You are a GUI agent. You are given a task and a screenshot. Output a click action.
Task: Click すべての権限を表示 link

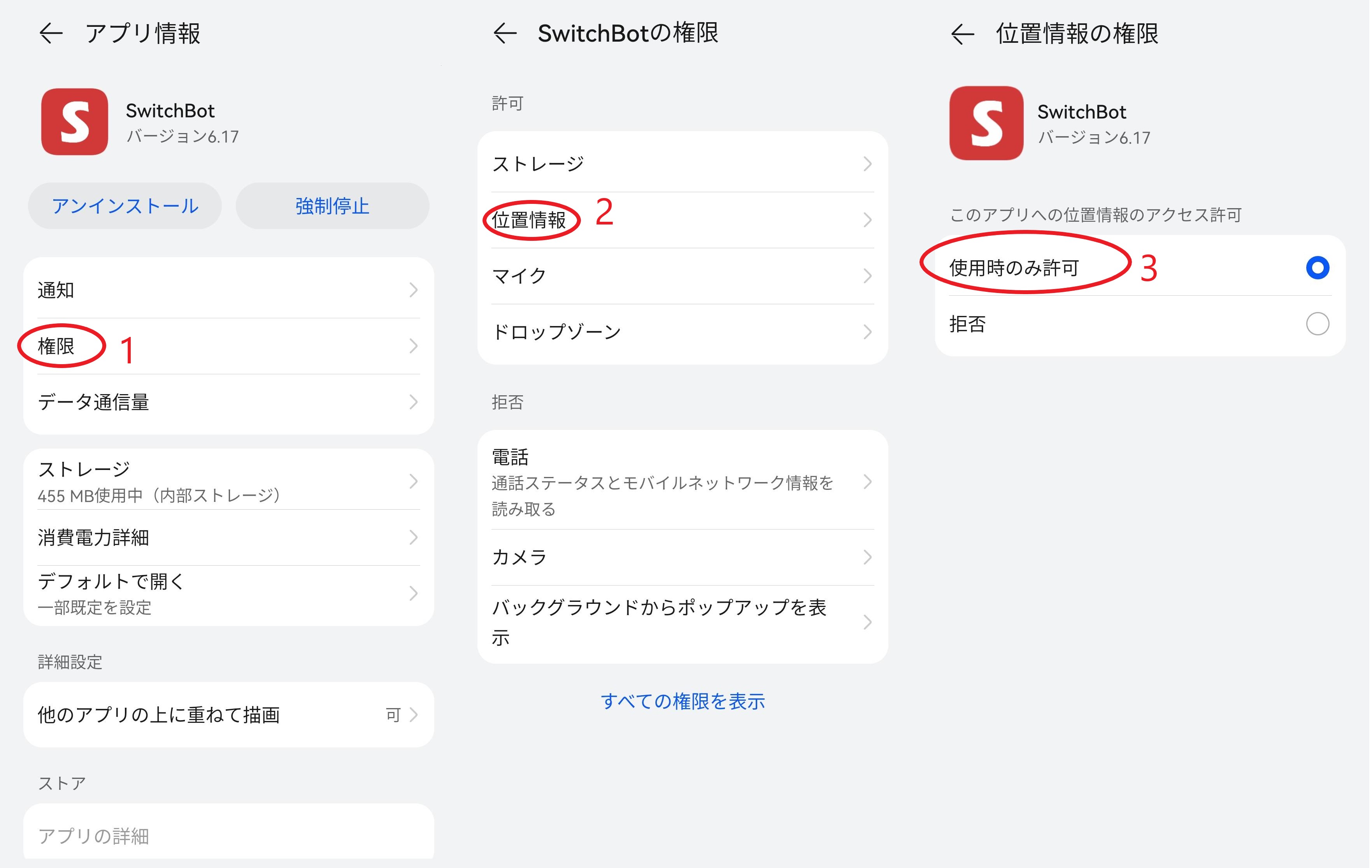(682, 701)
